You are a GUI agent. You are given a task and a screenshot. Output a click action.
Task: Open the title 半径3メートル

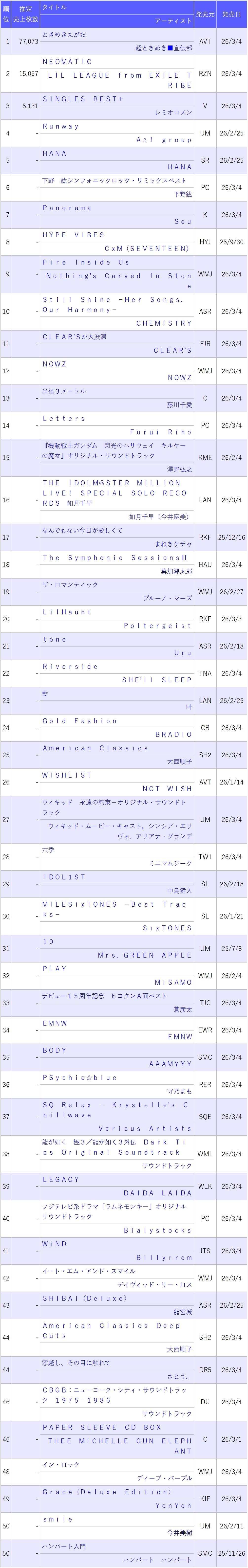tap(64, 391)
